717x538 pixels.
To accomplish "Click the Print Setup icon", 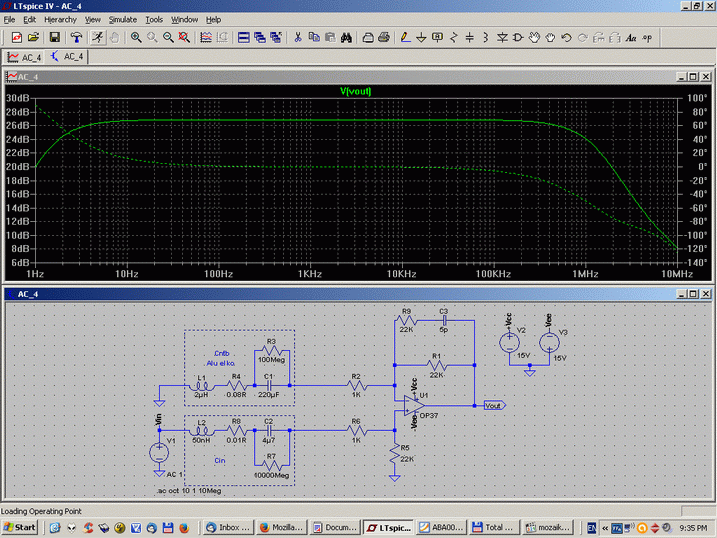I will pyautogui.click(x=368, y=37).
